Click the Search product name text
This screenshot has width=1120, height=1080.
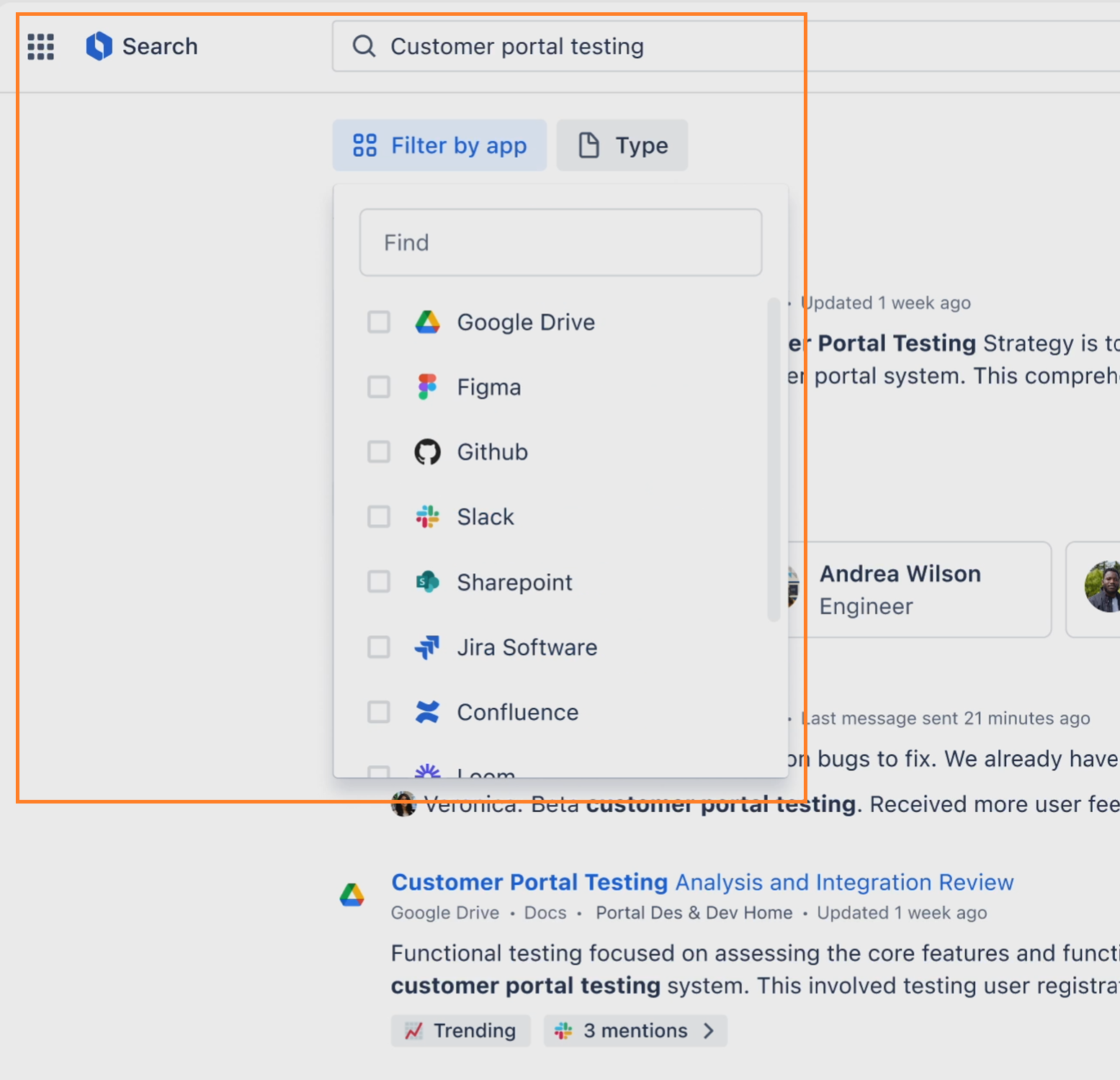160,47
